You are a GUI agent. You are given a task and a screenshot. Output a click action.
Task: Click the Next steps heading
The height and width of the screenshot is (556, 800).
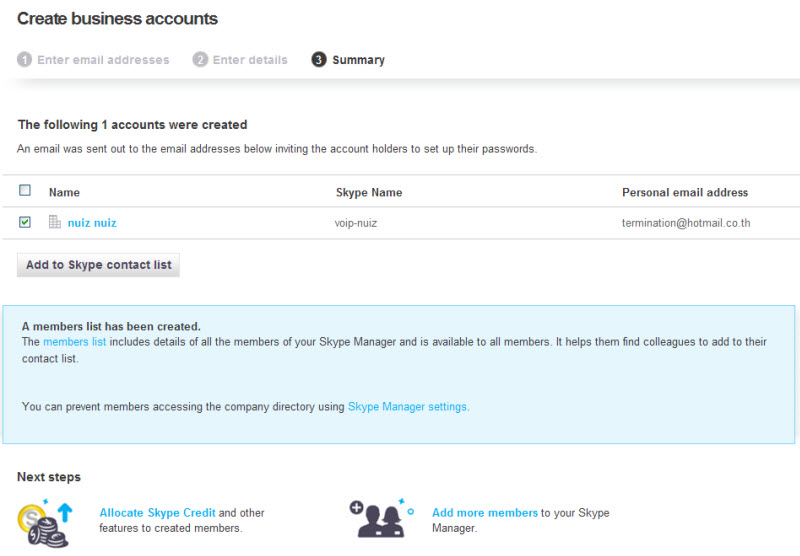pos(49,477)
